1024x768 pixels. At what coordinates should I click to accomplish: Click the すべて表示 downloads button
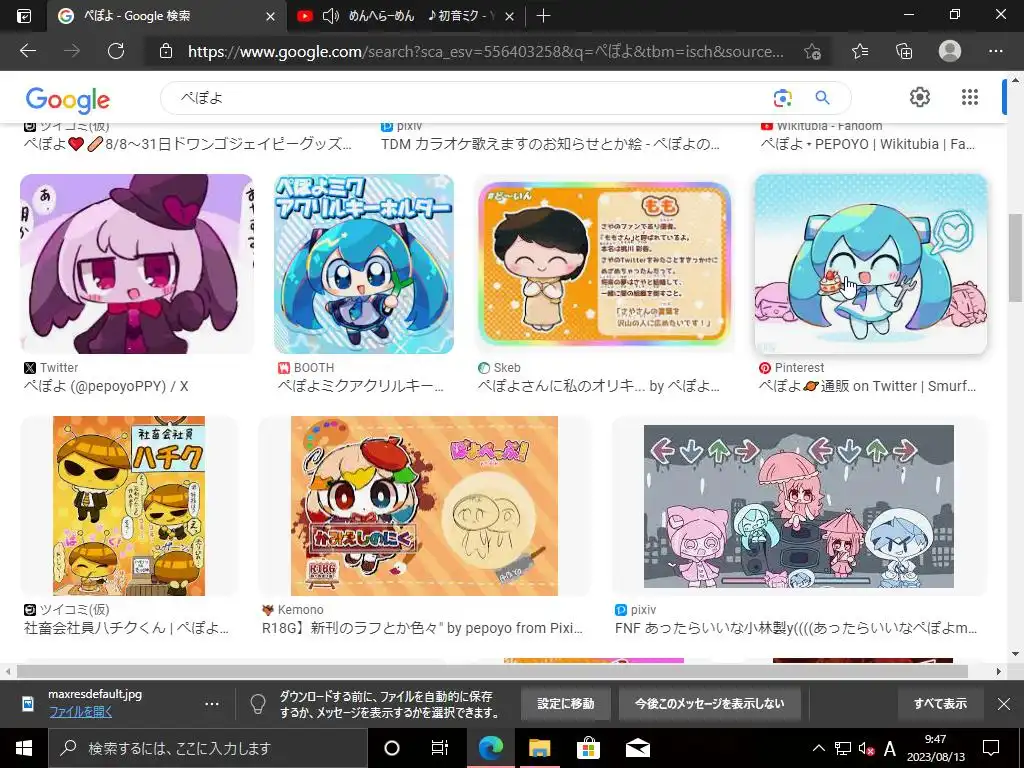click(940, 703)
